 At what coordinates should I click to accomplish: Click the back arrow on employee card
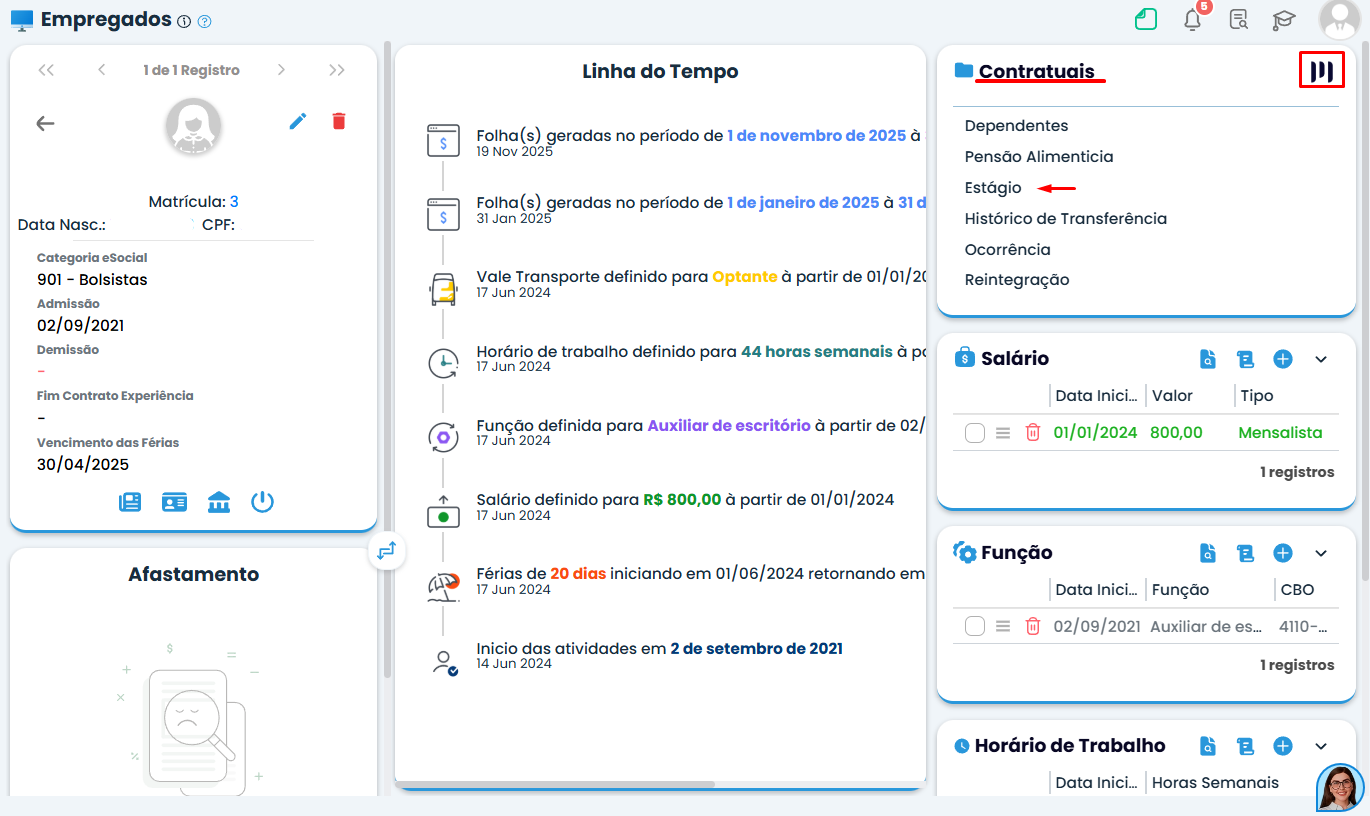[45, 123]
